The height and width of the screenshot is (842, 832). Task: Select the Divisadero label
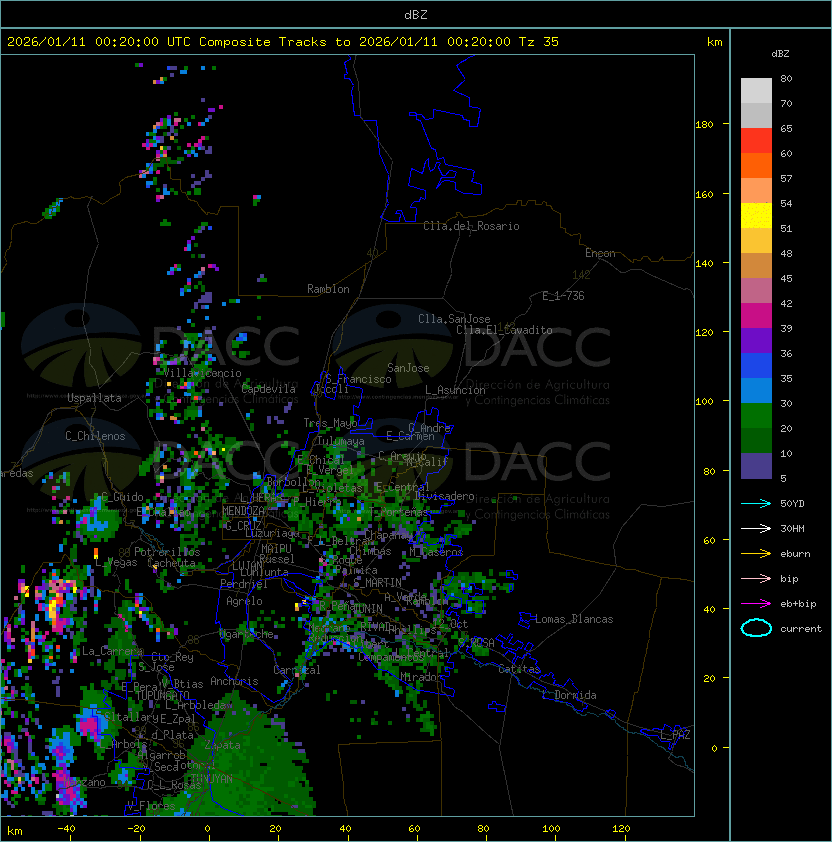(x=444, y=496)
